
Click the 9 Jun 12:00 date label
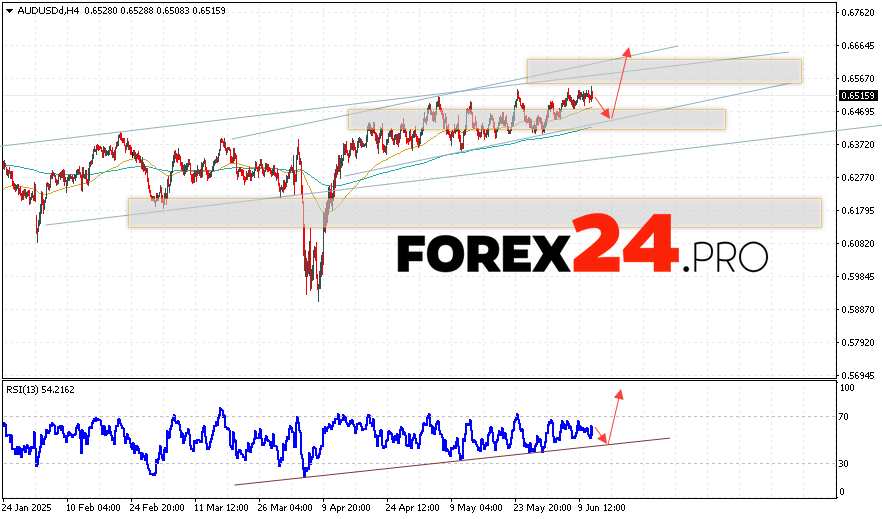coord(599,506)
